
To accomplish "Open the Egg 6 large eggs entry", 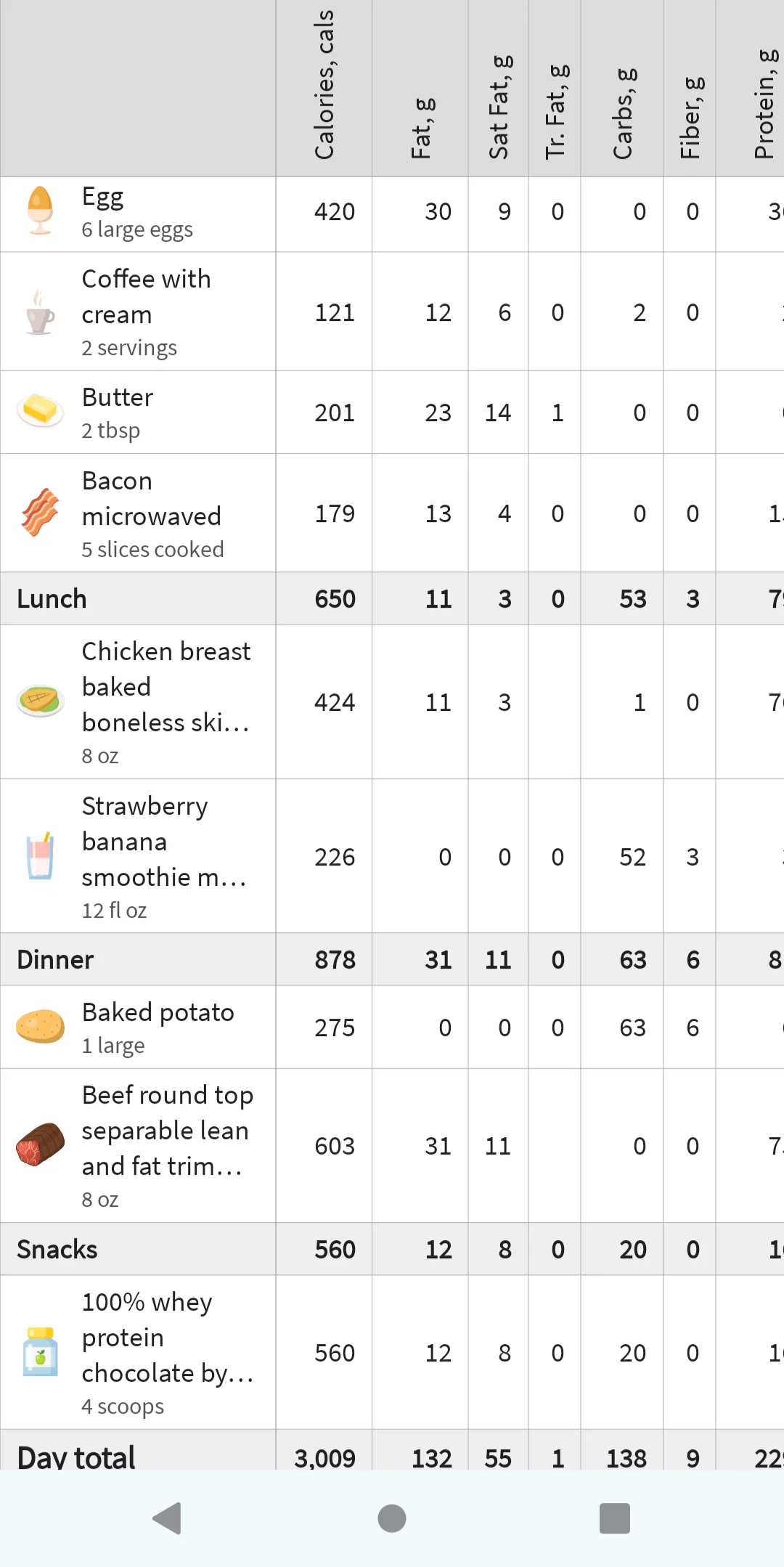I will click(x=138, y=213).
